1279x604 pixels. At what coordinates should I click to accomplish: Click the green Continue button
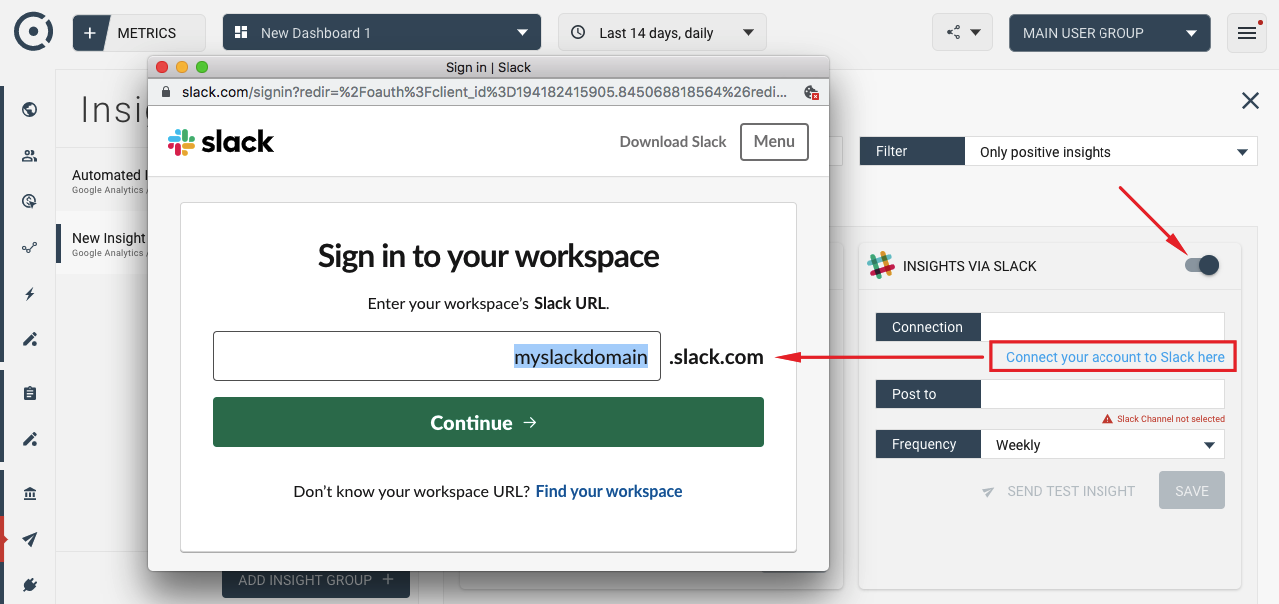[488, 422]
